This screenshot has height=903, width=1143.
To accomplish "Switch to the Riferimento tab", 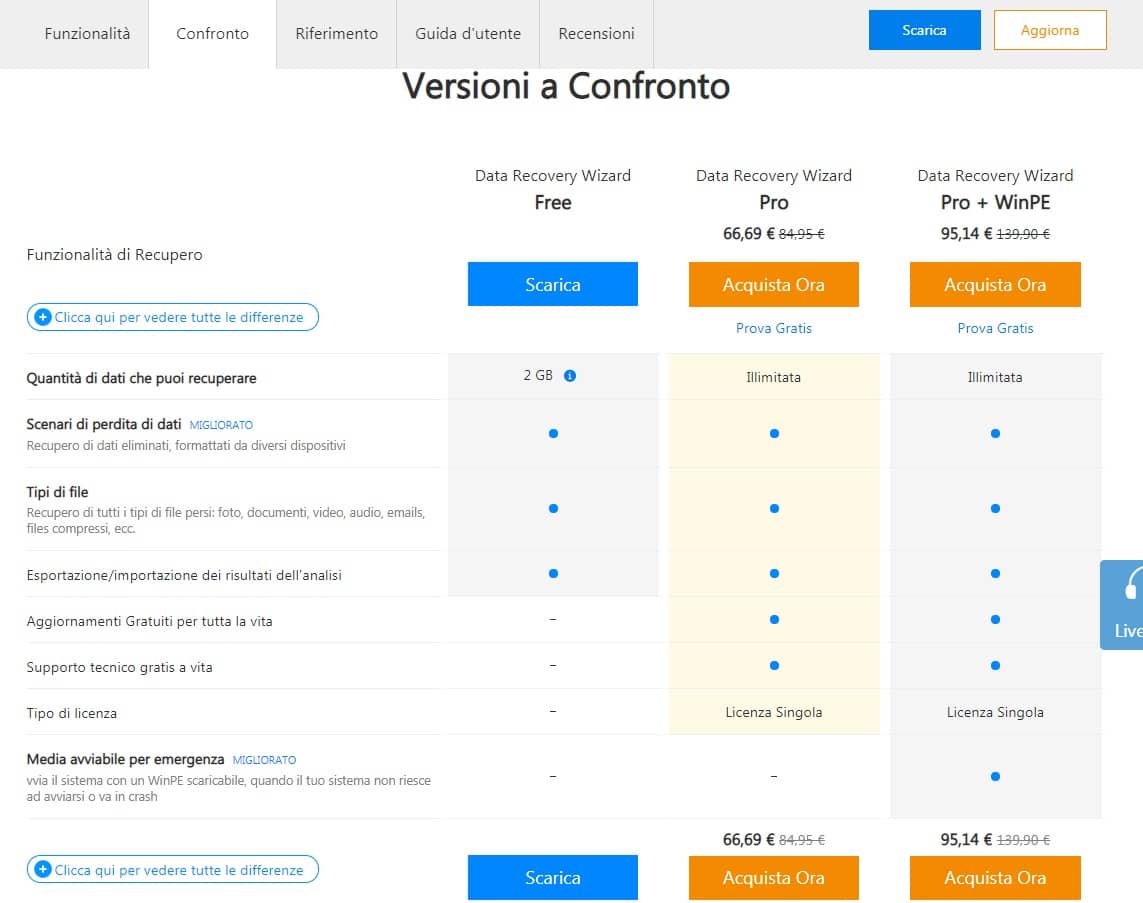I will click(336, 34).
